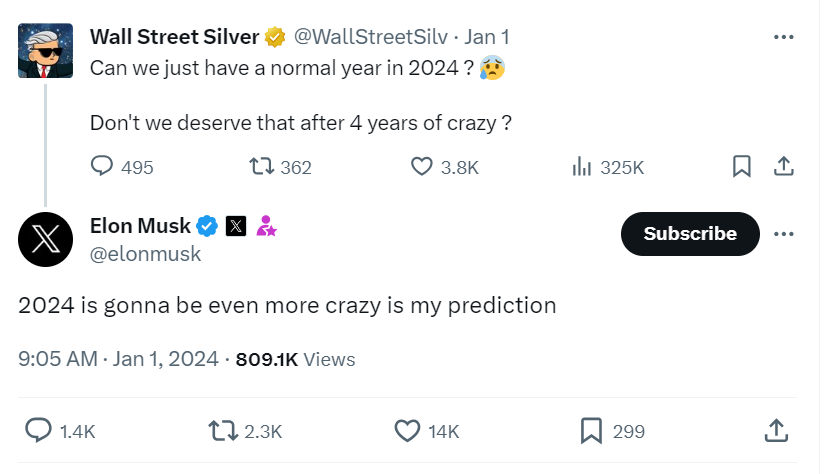Image resolution: width=834 pixels, height=474 pixels.
Task: Share the Wall Street Silver post
Action: tap(785, 167)
